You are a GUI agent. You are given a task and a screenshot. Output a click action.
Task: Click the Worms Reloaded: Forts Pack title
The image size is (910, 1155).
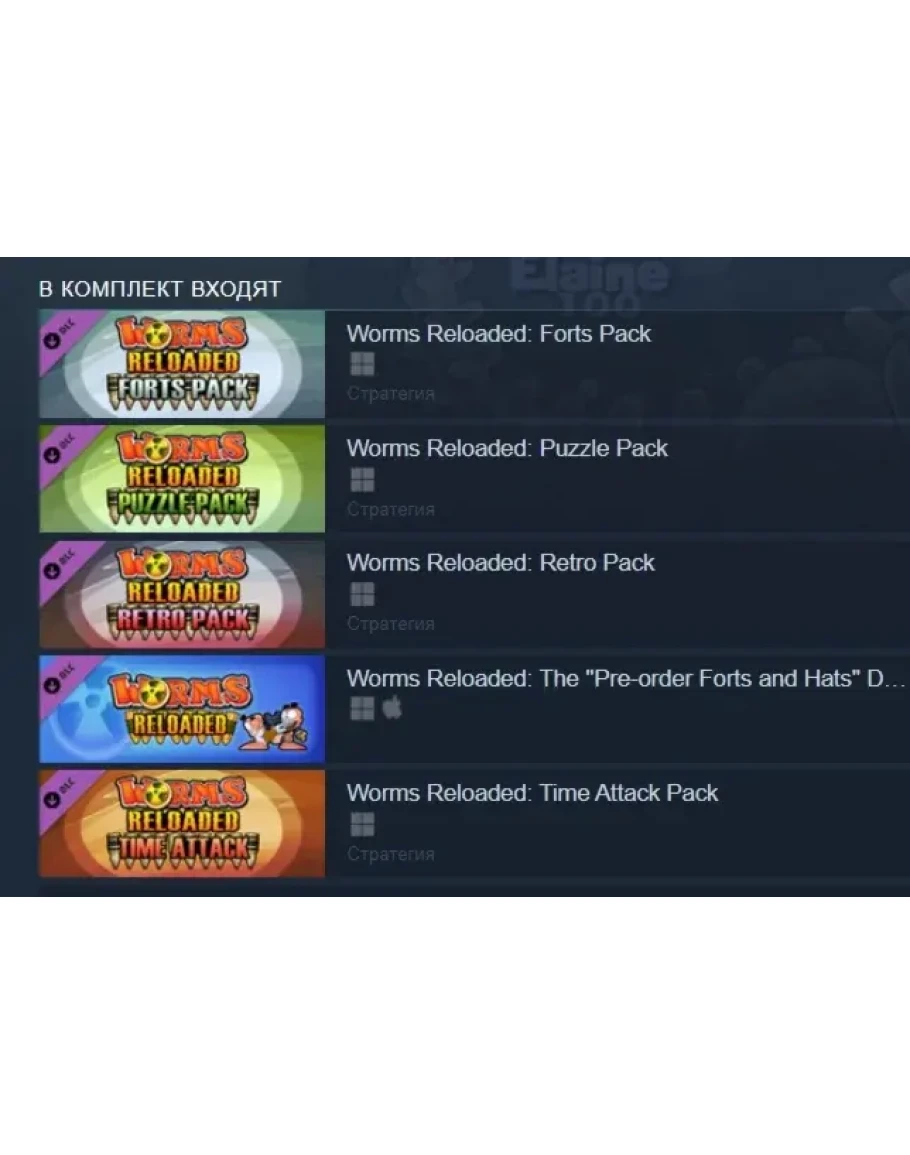click(x=499, y=334)
